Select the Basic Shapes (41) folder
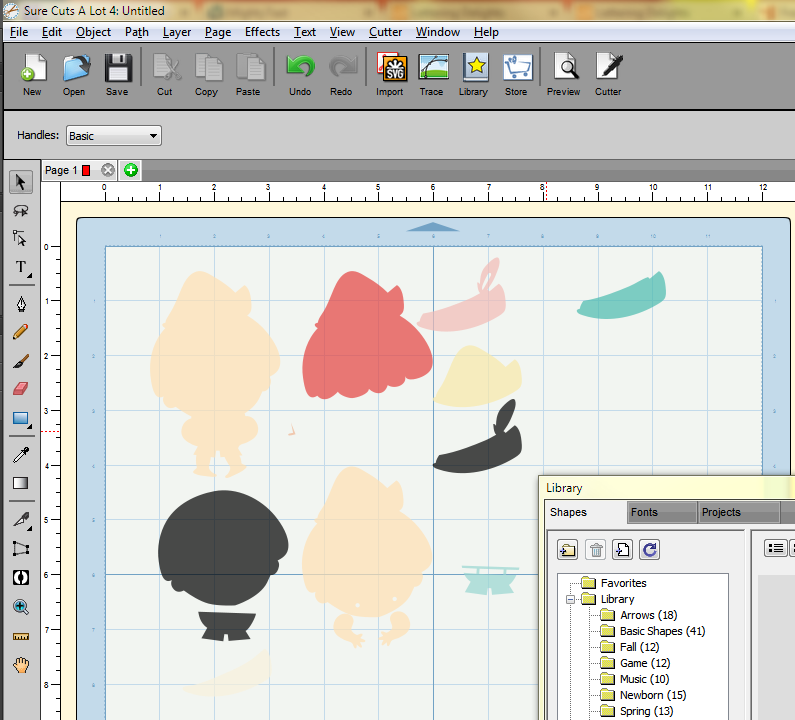The image size is (795, 720). [662, 631]
